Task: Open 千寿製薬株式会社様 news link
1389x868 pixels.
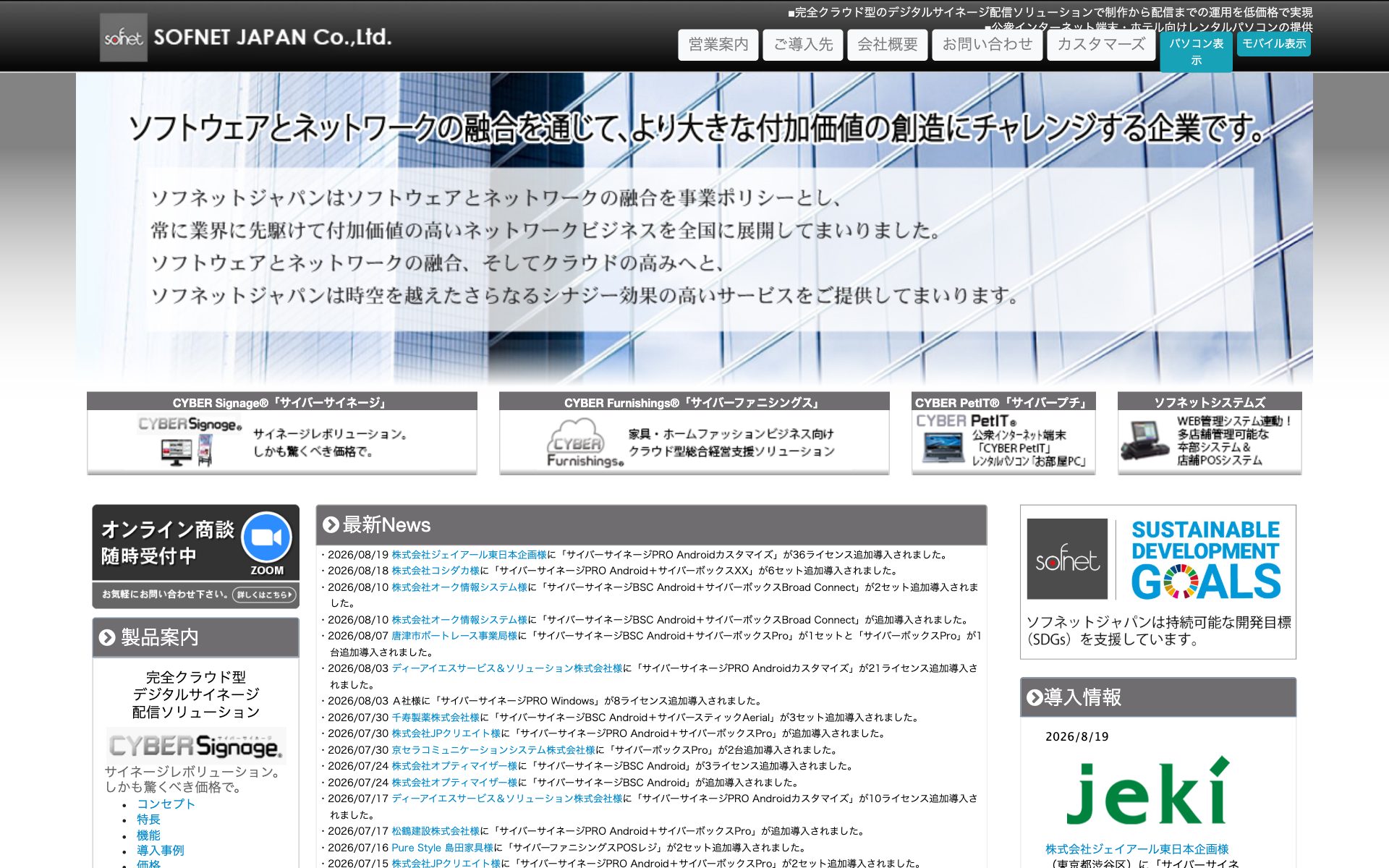Action: pyautogui.click(x=436, y=718)
